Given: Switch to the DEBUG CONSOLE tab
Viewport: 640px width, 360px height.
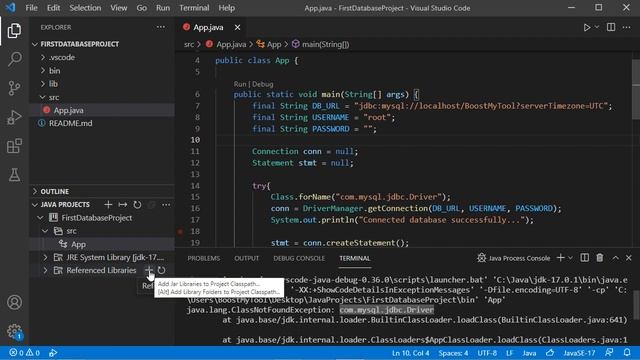Looking at the screenshot, I should coord(299,258).
